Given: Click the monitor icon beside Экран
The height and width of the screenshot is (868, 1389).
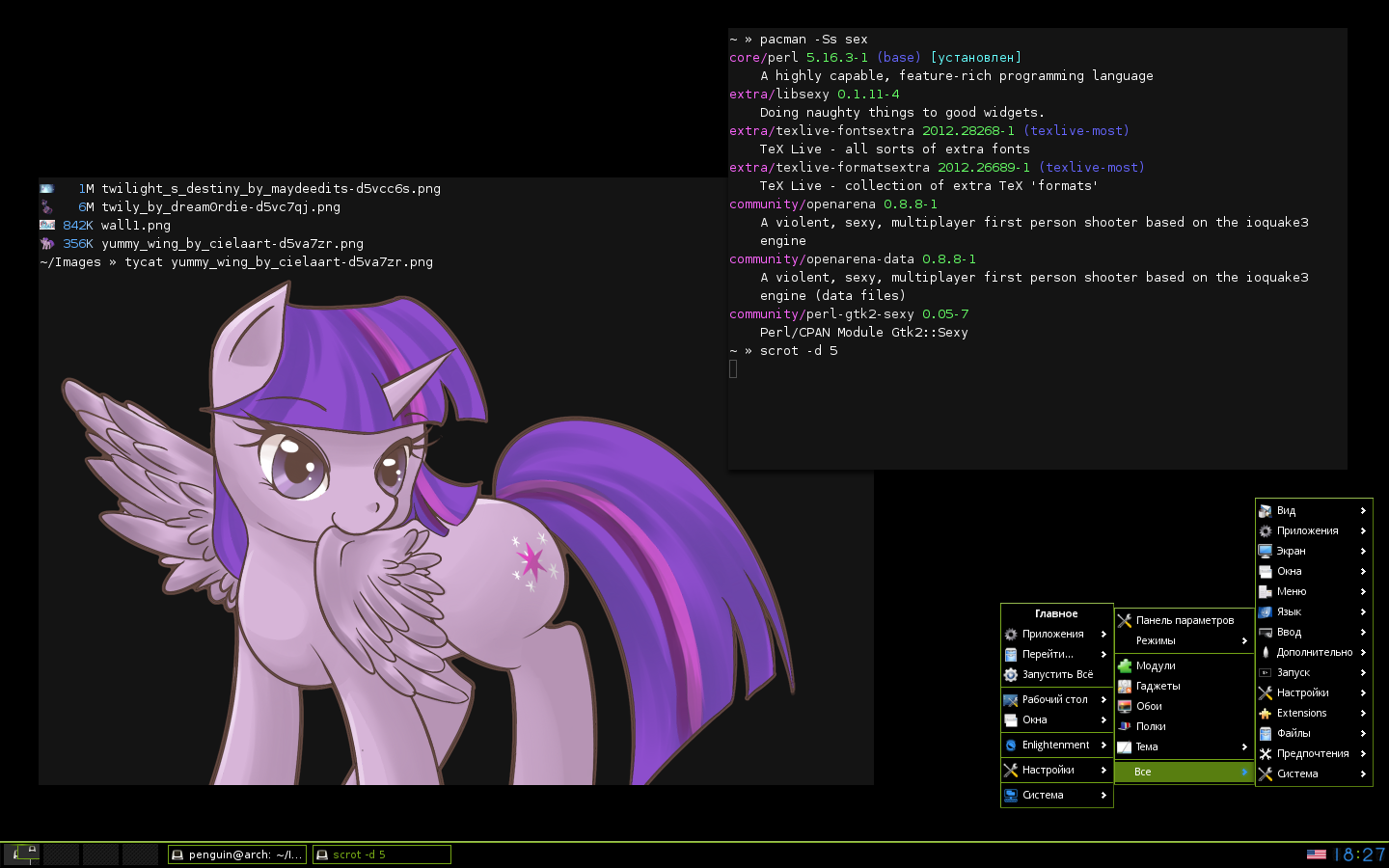Looking at the screenshot, I should (x=1266, y=551).
